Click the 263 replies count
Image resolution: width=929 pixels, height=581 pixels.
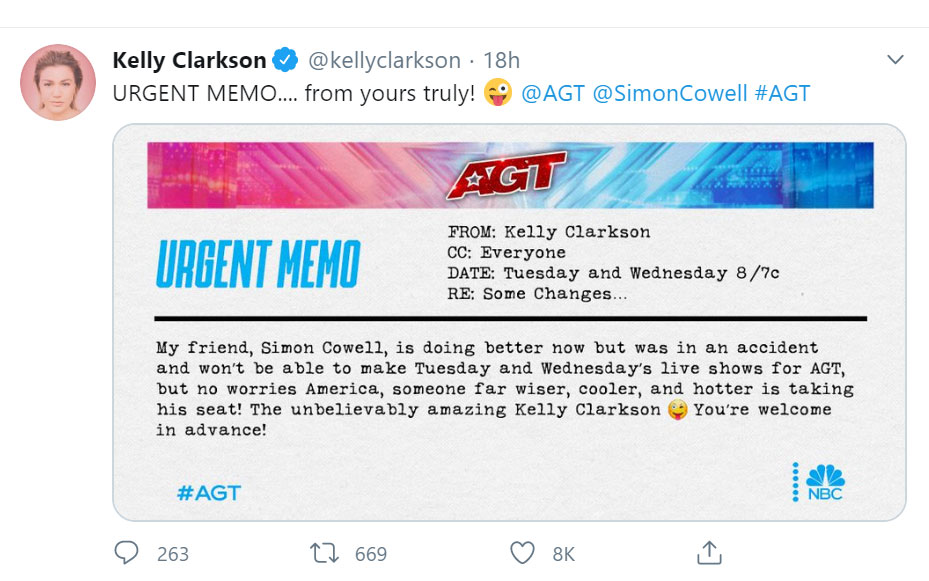click(173, 553)
